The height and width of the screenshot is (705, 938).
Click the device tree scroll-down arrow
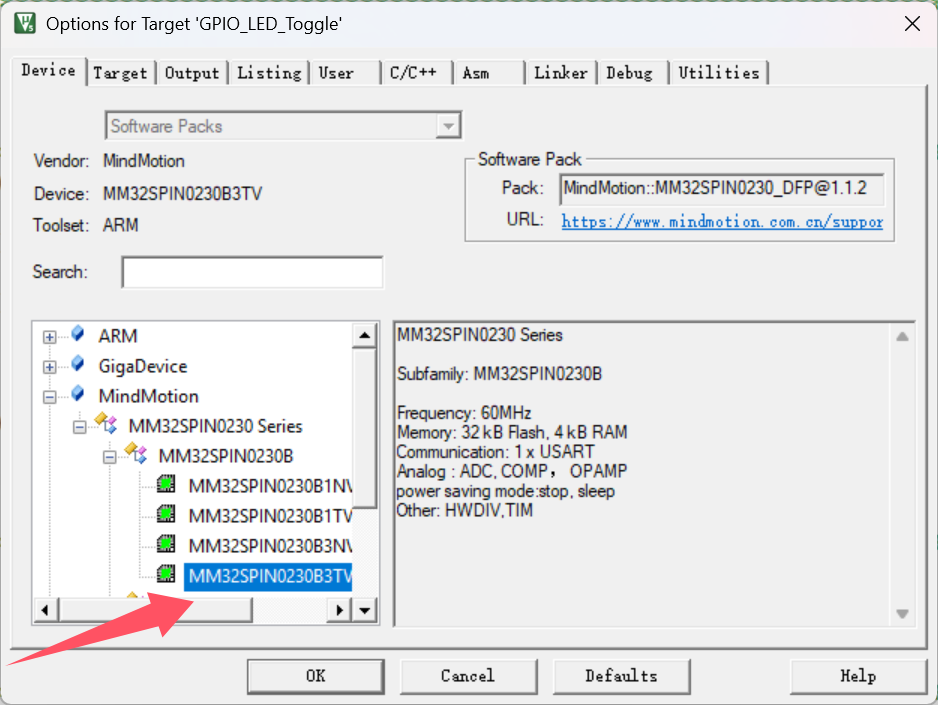tap(365, 609)
